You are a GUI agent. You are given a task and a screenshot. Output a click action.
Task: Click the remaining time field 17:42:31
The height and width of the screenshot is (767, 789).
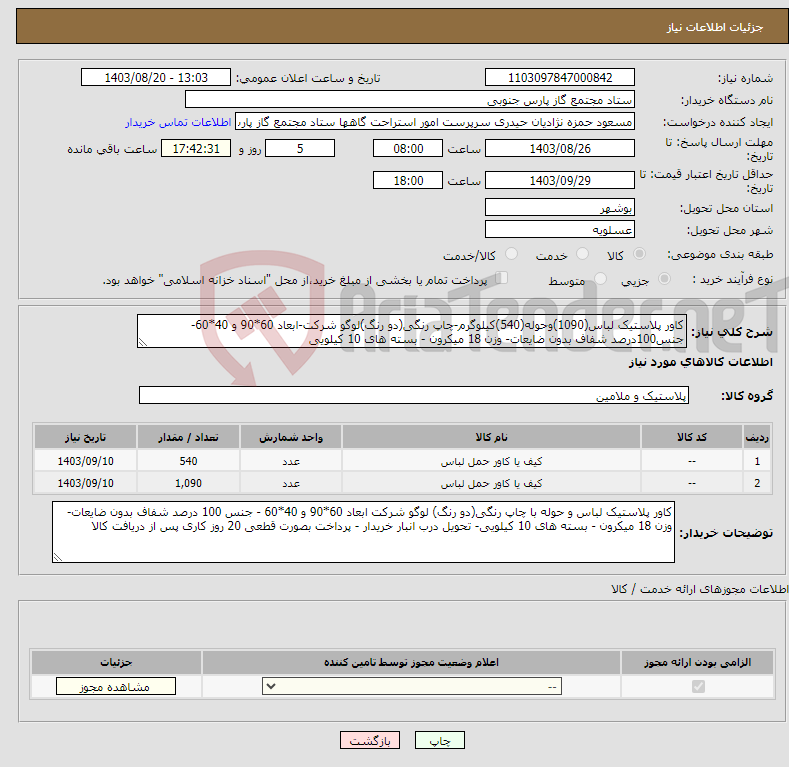tap(196, 148)
